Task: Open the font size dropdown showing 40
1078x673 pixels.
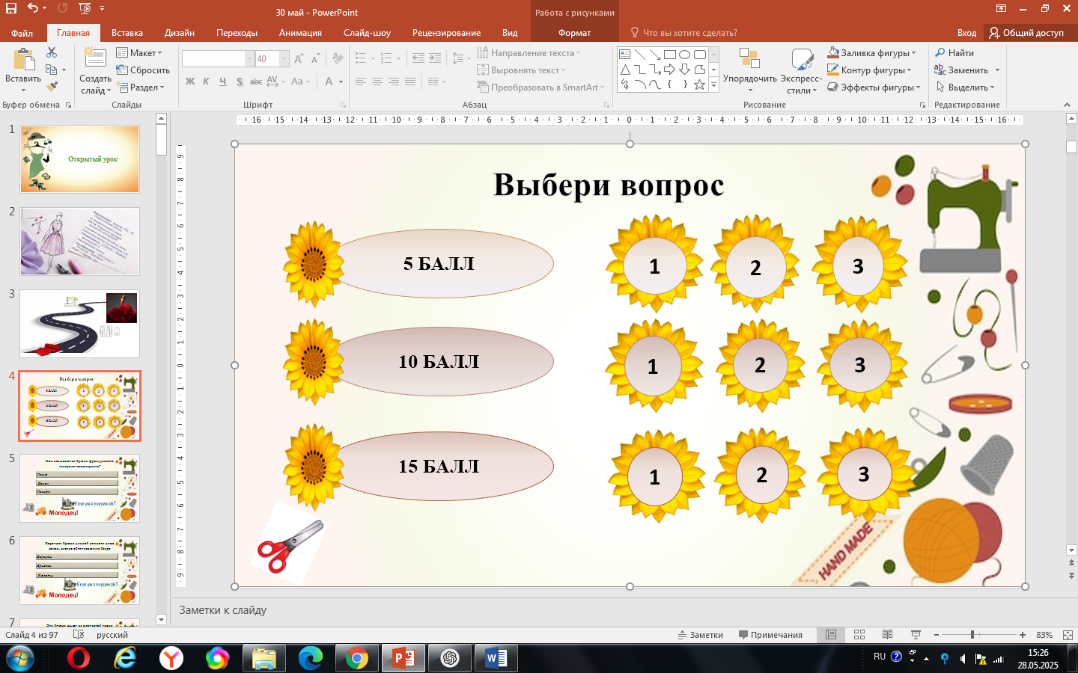Action: click(284, 59)
